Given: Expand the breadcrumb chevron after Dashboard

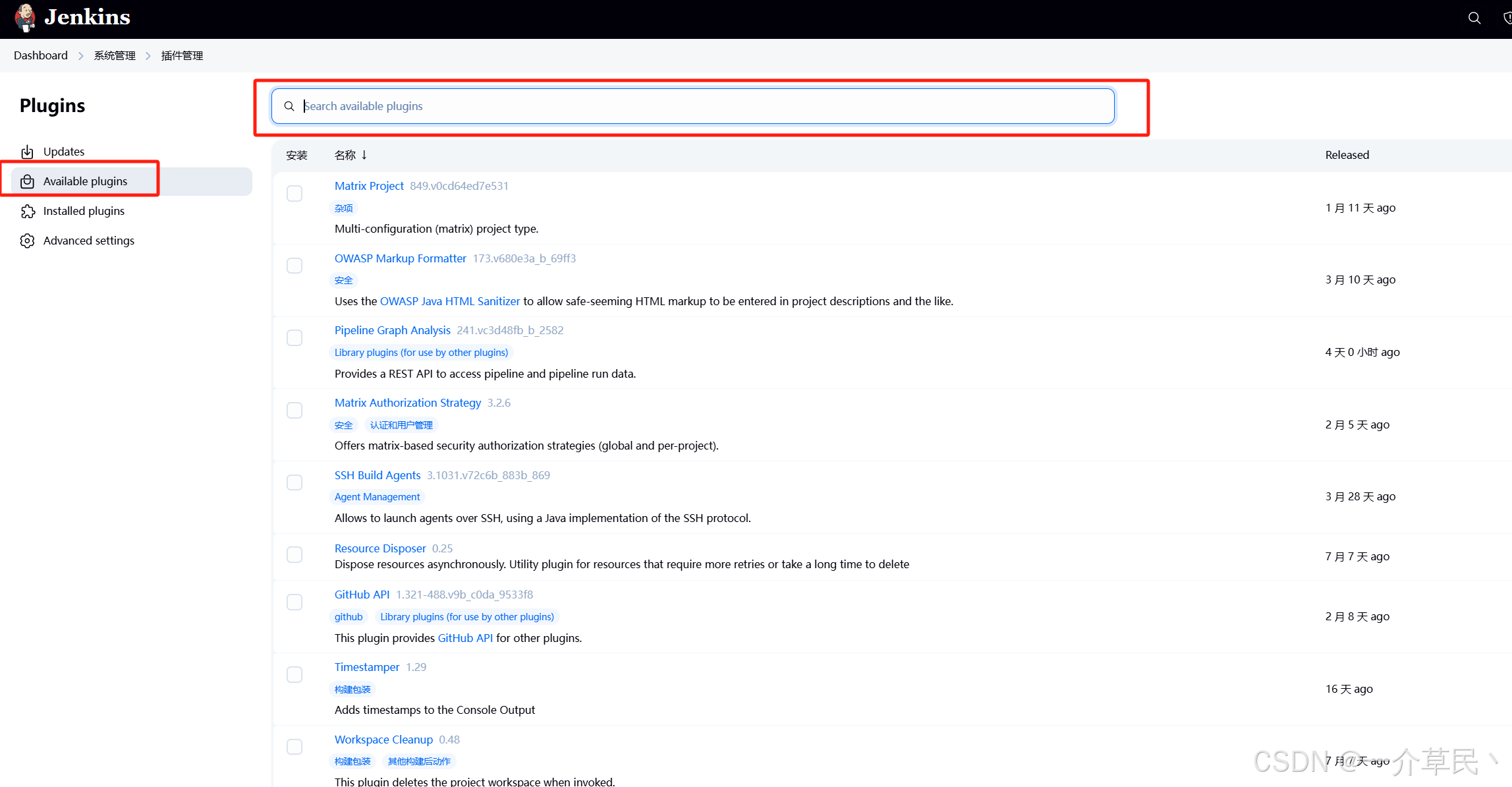Looking at the screenshot, I should click(81, 56).
